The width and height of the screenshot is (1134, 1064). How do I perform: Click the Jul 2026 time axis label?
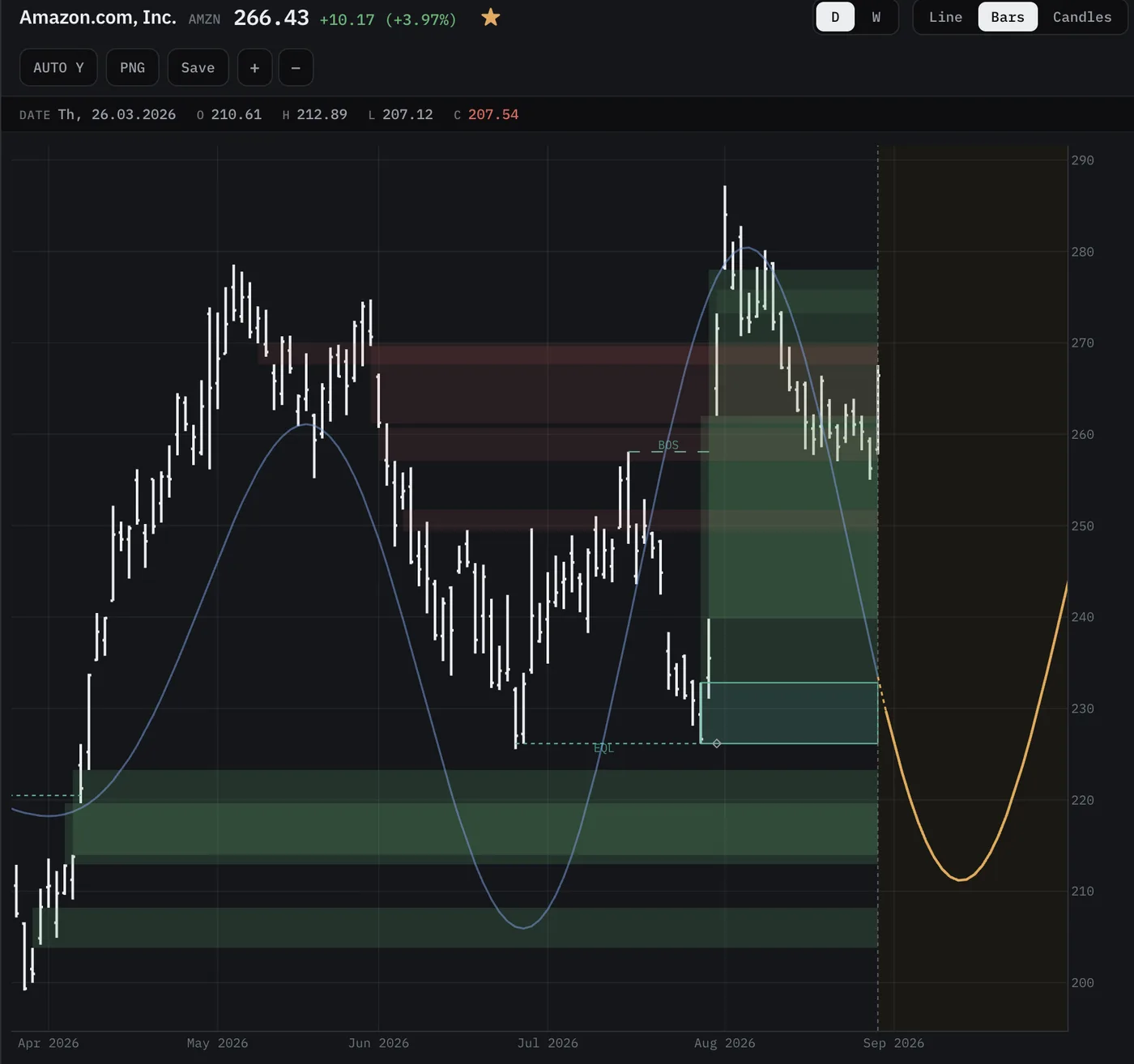tap(548, 1043)
